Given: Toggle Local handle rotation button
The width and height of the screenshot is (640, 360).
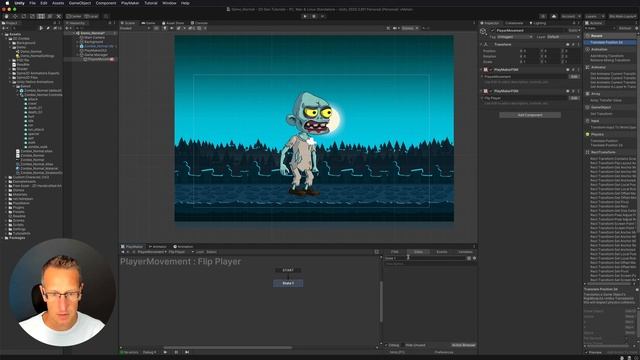Looking at the screenshot, I should [x=91, y=16].
